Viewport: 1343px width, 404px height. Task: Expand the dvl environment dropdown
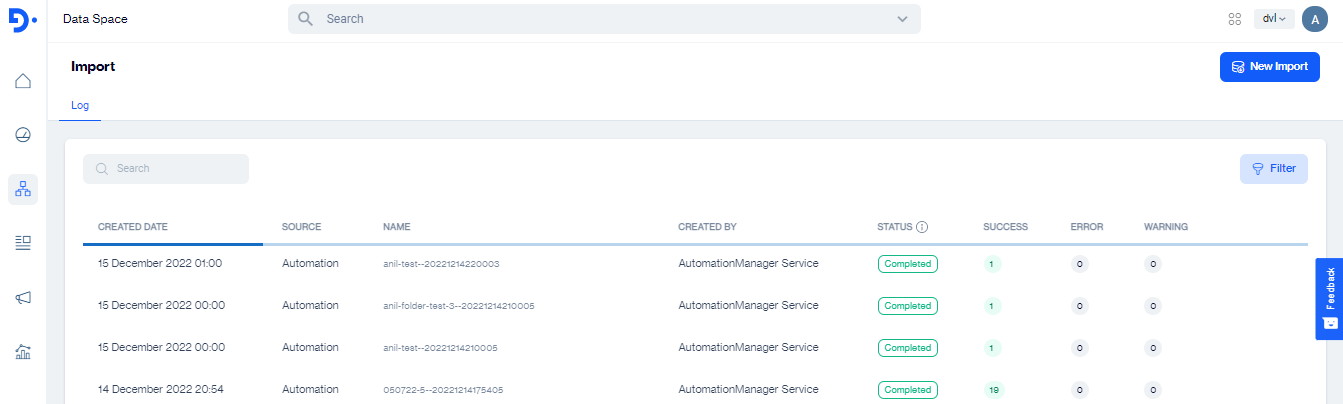[1274, 19]
